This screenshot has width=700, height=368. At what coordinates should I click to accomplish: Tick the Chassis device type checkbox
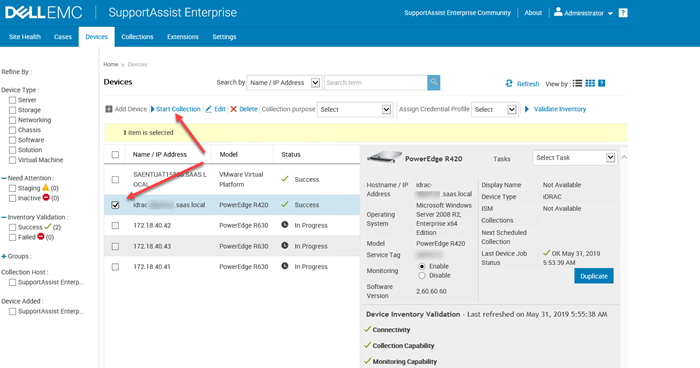coord(12,130)
